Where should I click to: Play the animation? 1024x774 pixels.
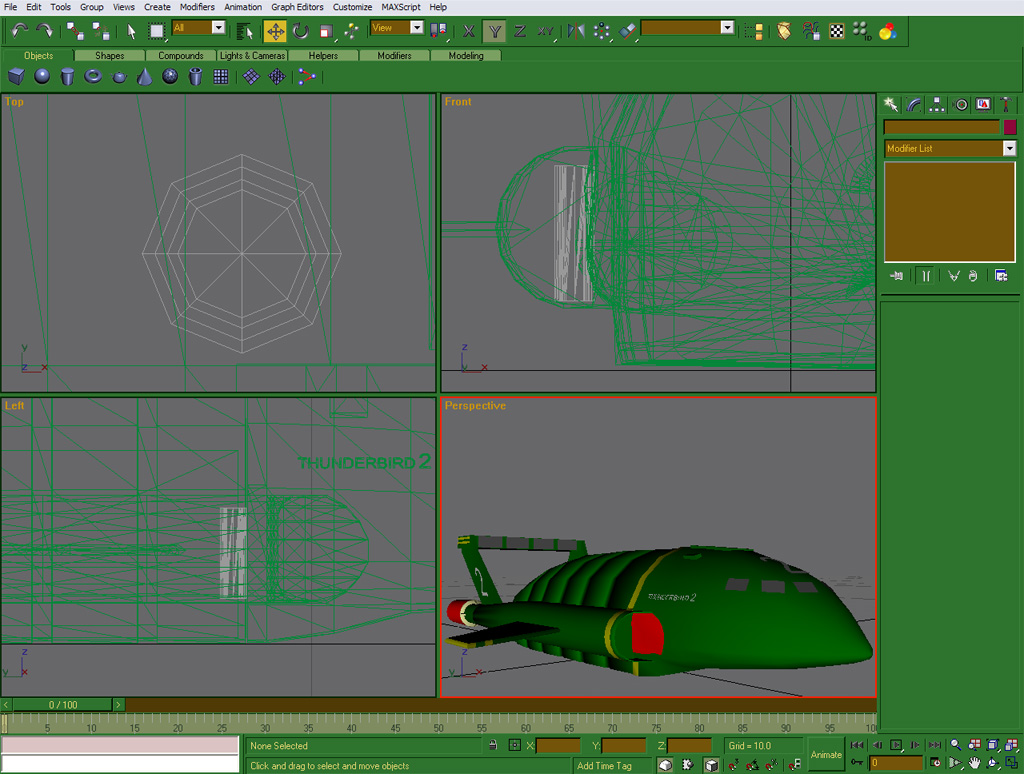[x=896, y=745]
